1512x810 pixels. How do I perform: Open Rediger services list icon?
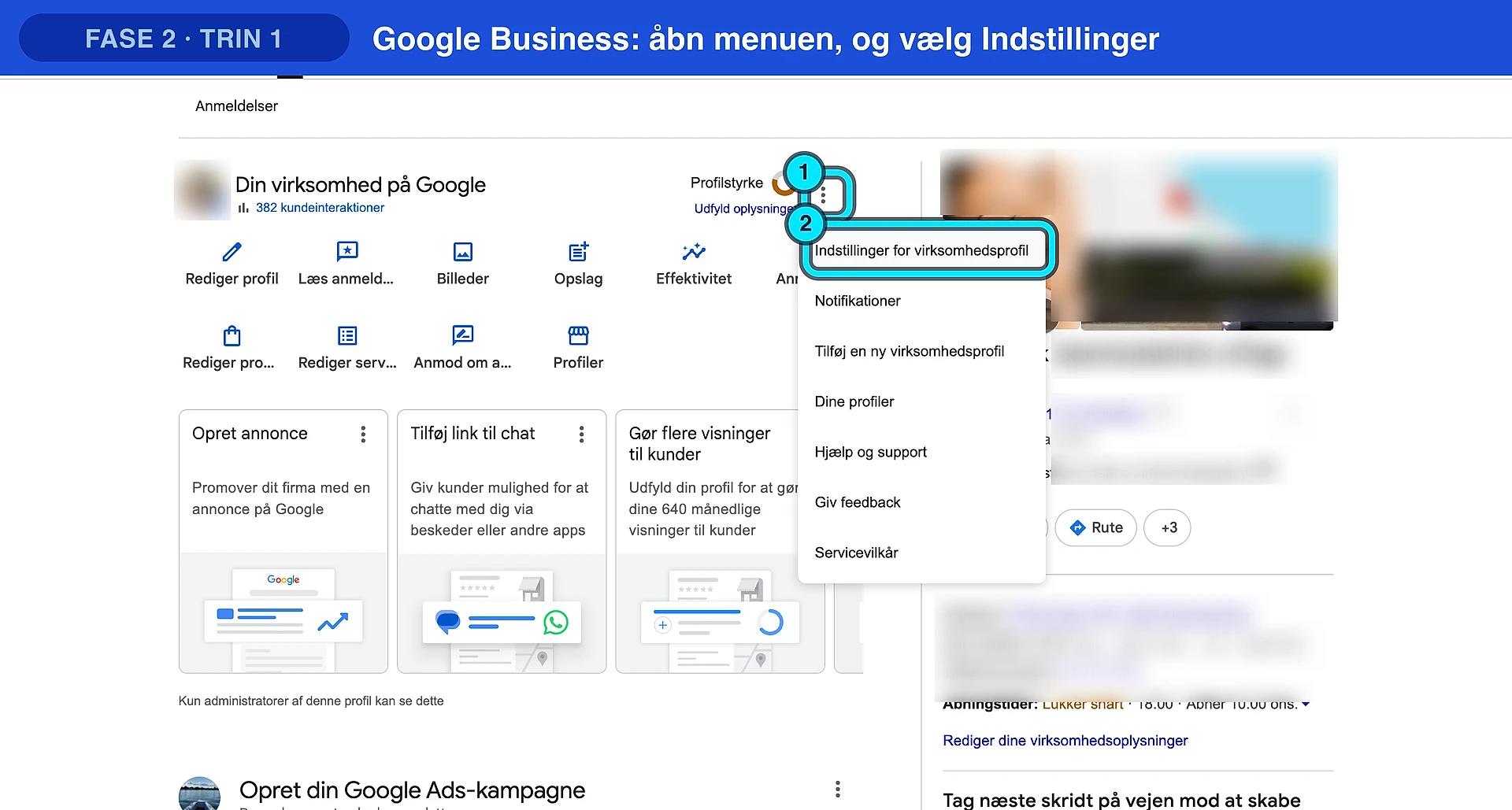[346, 336]
